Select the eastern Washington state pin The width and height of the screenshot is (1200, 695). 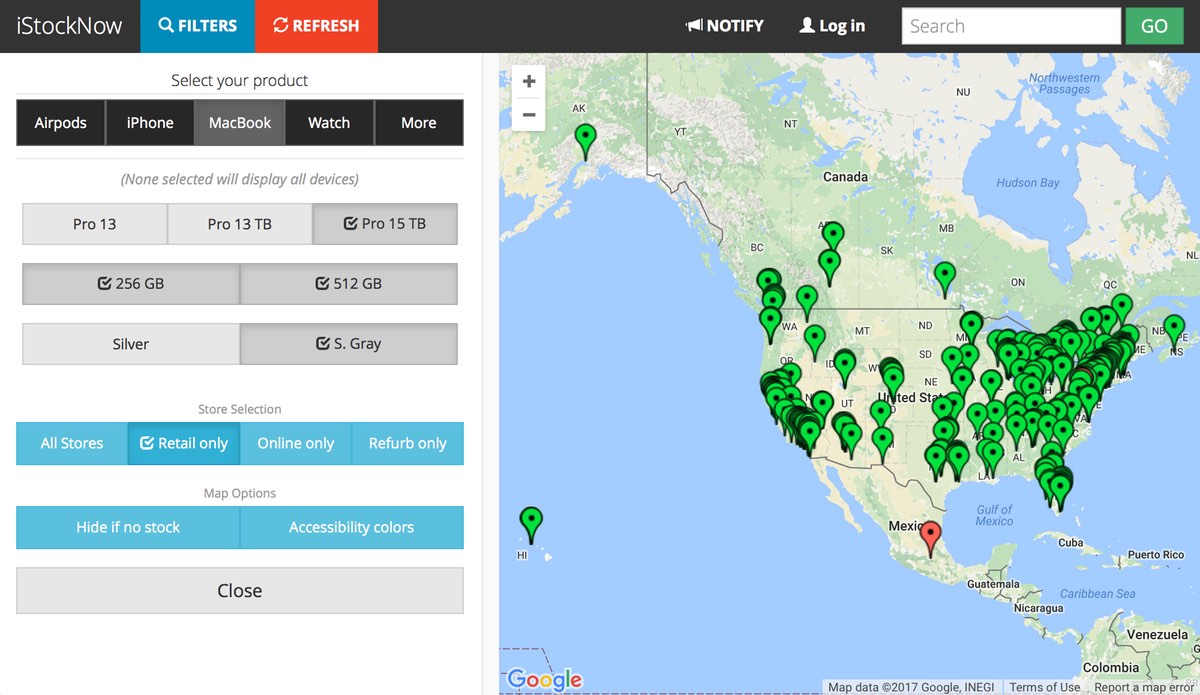click(x=807, y=303)
